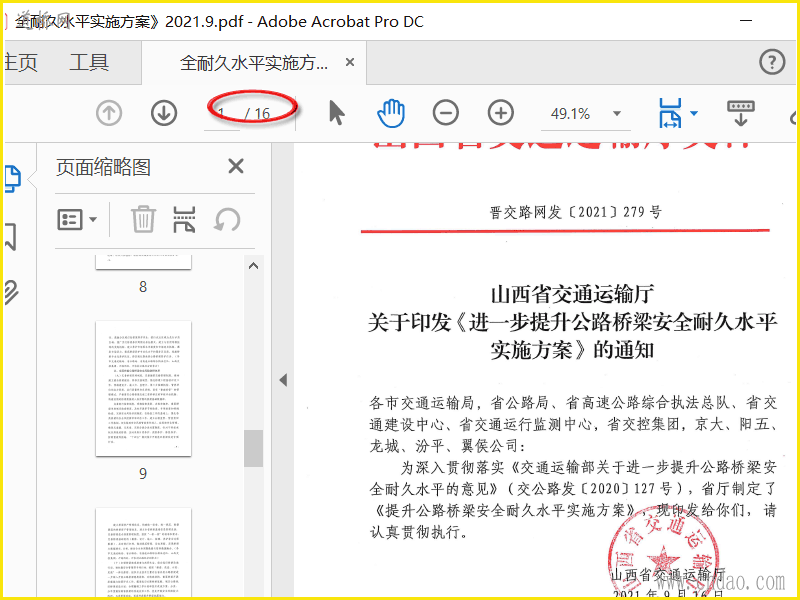This screenshot has height=600, width=800.
Task: Click the page 8 label
Action: pyautogui.click(x=143, y=287)
